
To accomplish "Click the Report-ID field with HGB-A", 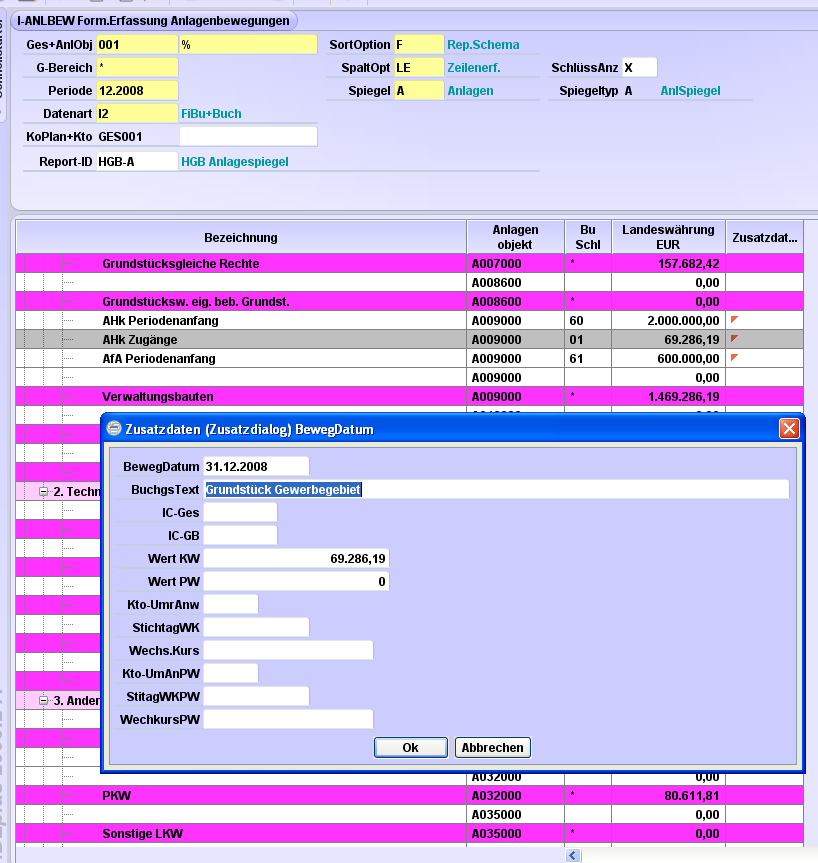I will point(137,162).
